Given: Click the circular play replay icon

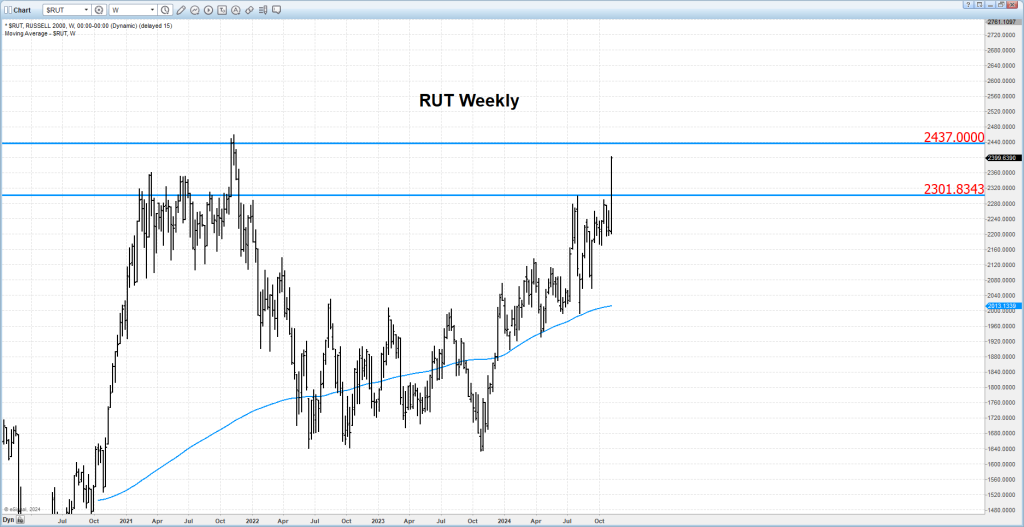Looking at the screenshot, I should 208,10.
